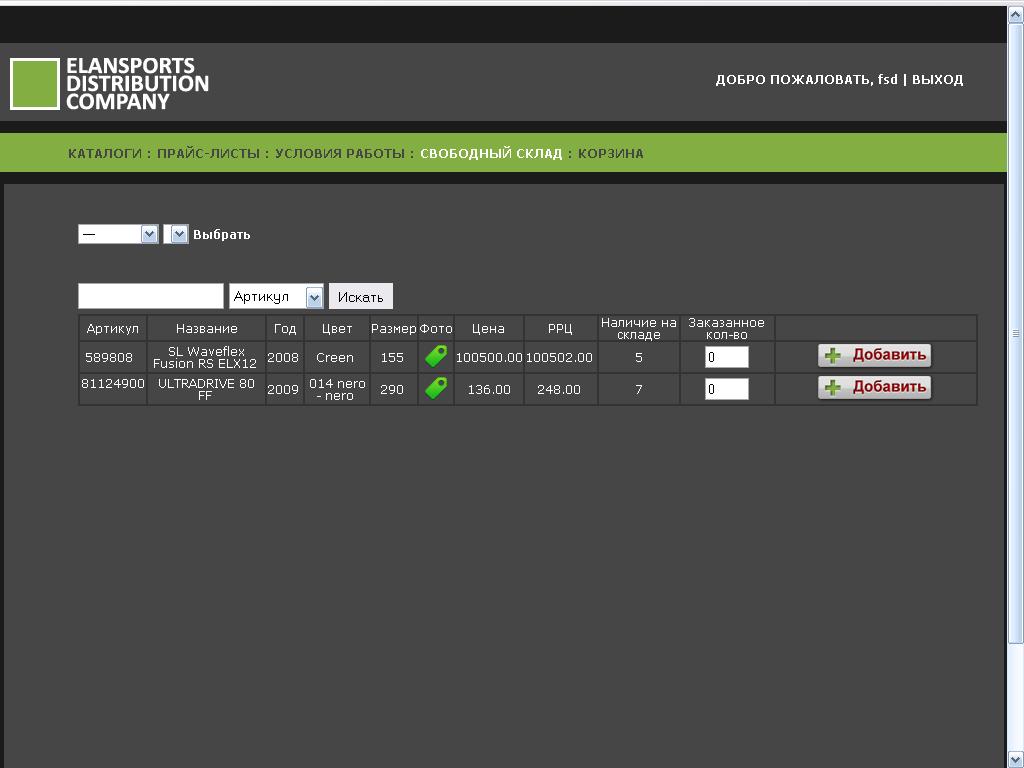1024x768 pixels.
Task: Click ELANSPORTS DISTRIBUTION COMPANY title text
Action: 137,84
